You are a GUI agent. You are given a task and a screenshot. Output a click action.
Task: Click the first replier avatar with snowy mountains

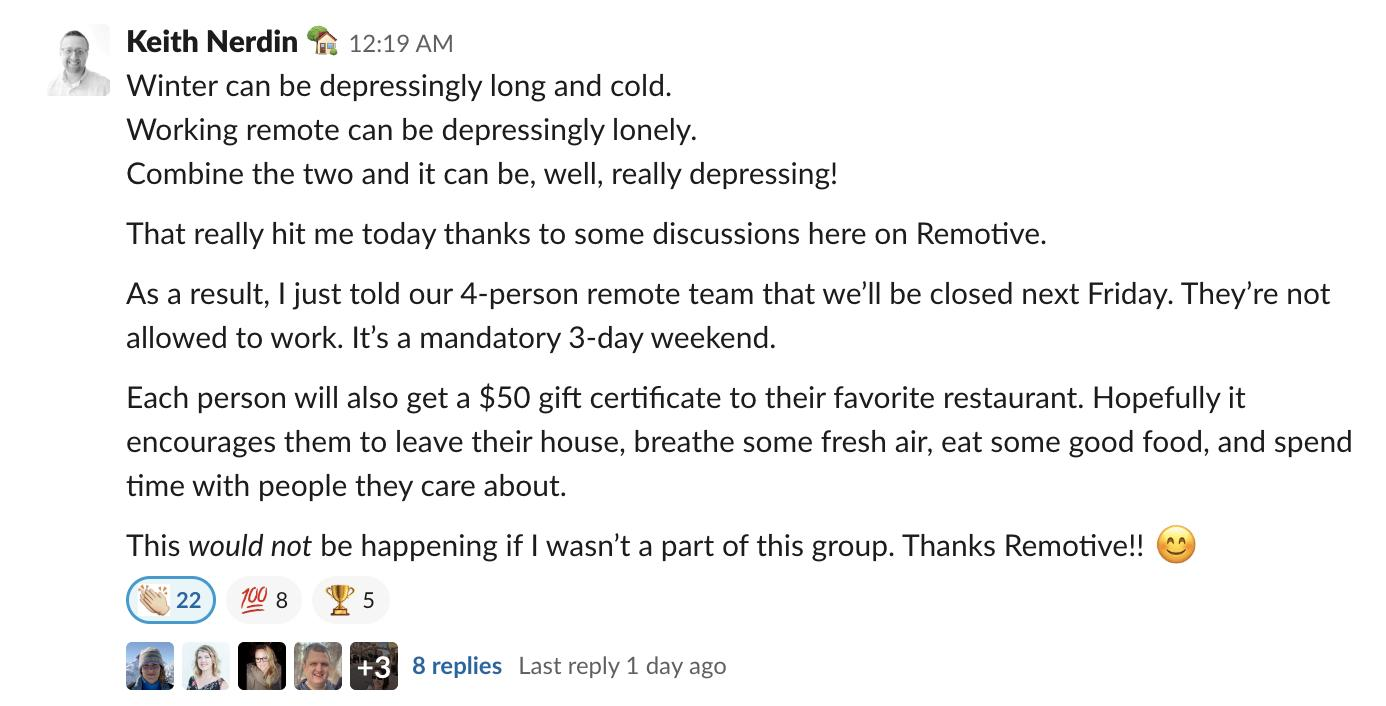(x=150, y=666)
